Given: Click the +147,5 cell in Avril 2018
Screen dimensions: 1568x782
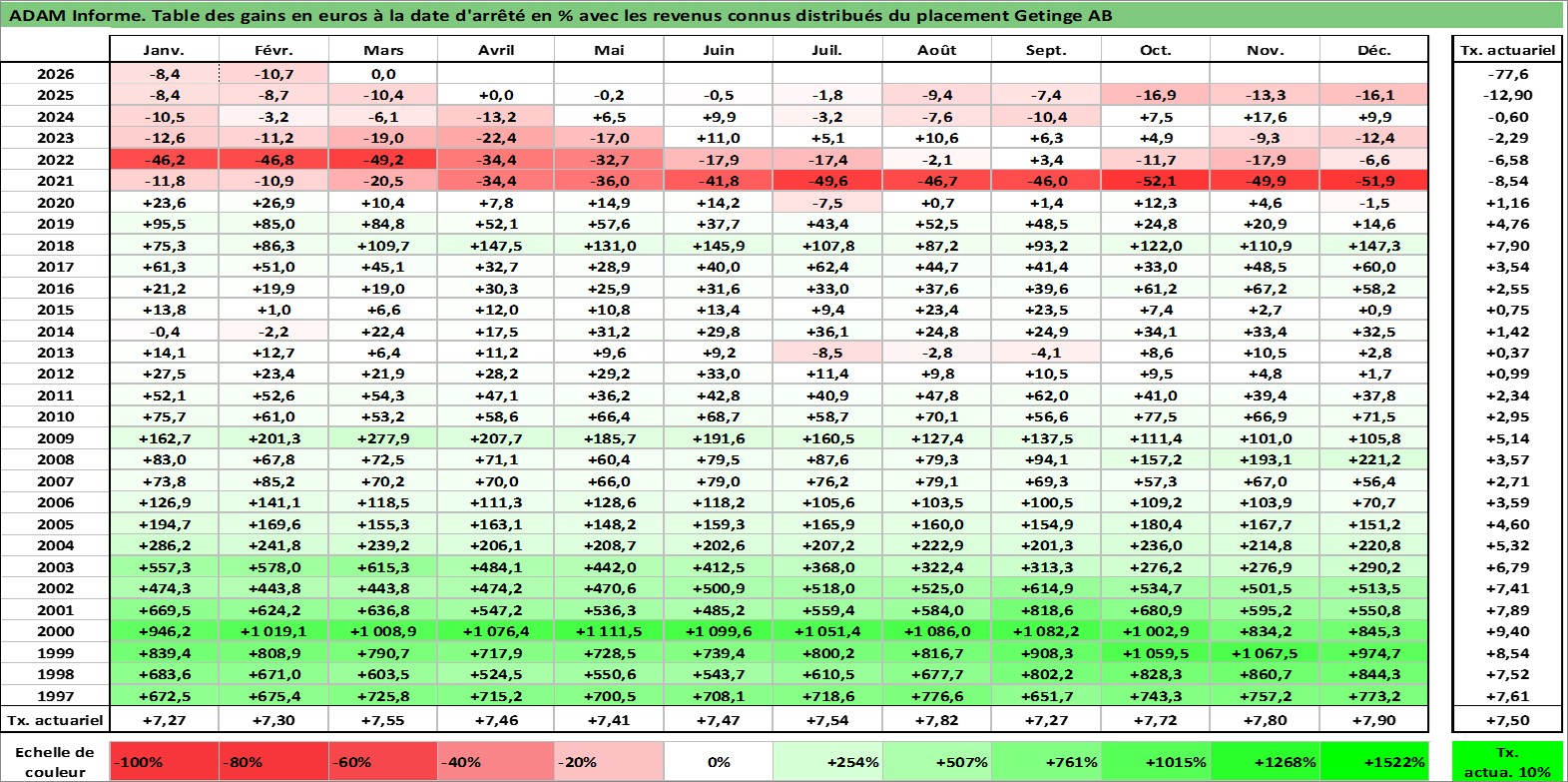Looking at the screenshot, I should point(496,246).
